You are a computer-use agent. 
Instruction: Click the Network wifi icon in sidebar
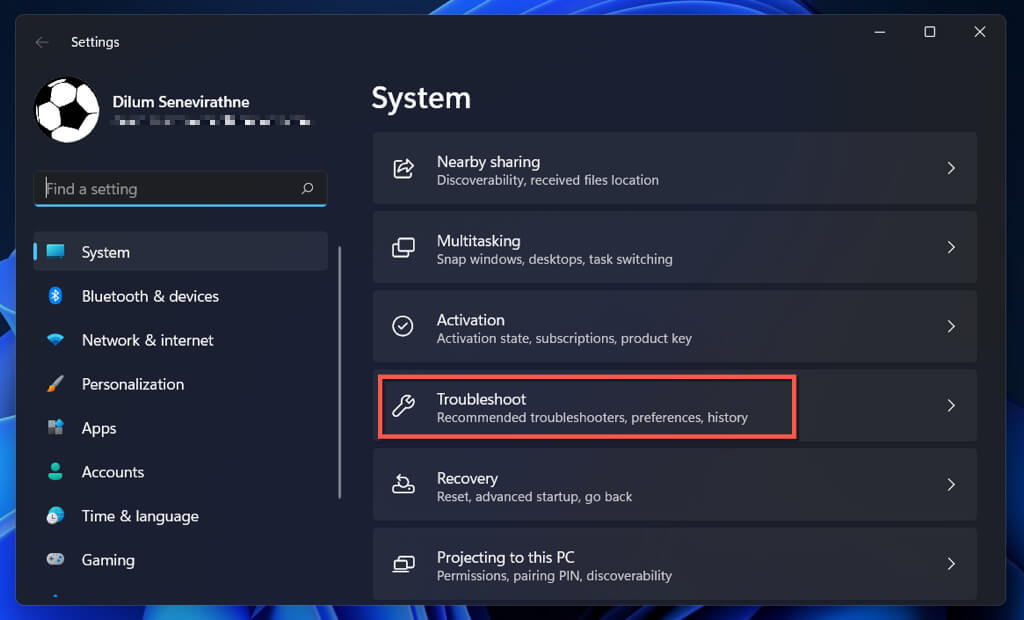[56, 340]
